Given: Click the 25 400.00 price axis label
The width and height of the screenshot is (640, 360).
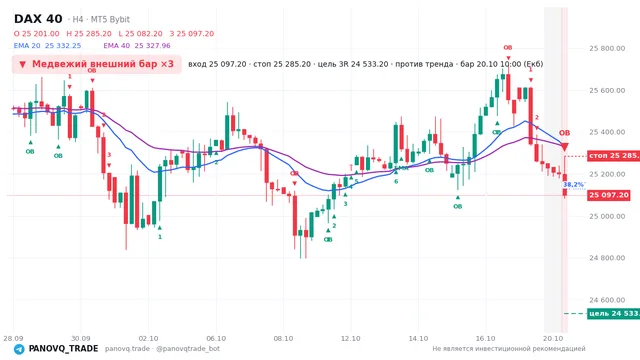Looking at the screenshot, I should coord(607,132).
